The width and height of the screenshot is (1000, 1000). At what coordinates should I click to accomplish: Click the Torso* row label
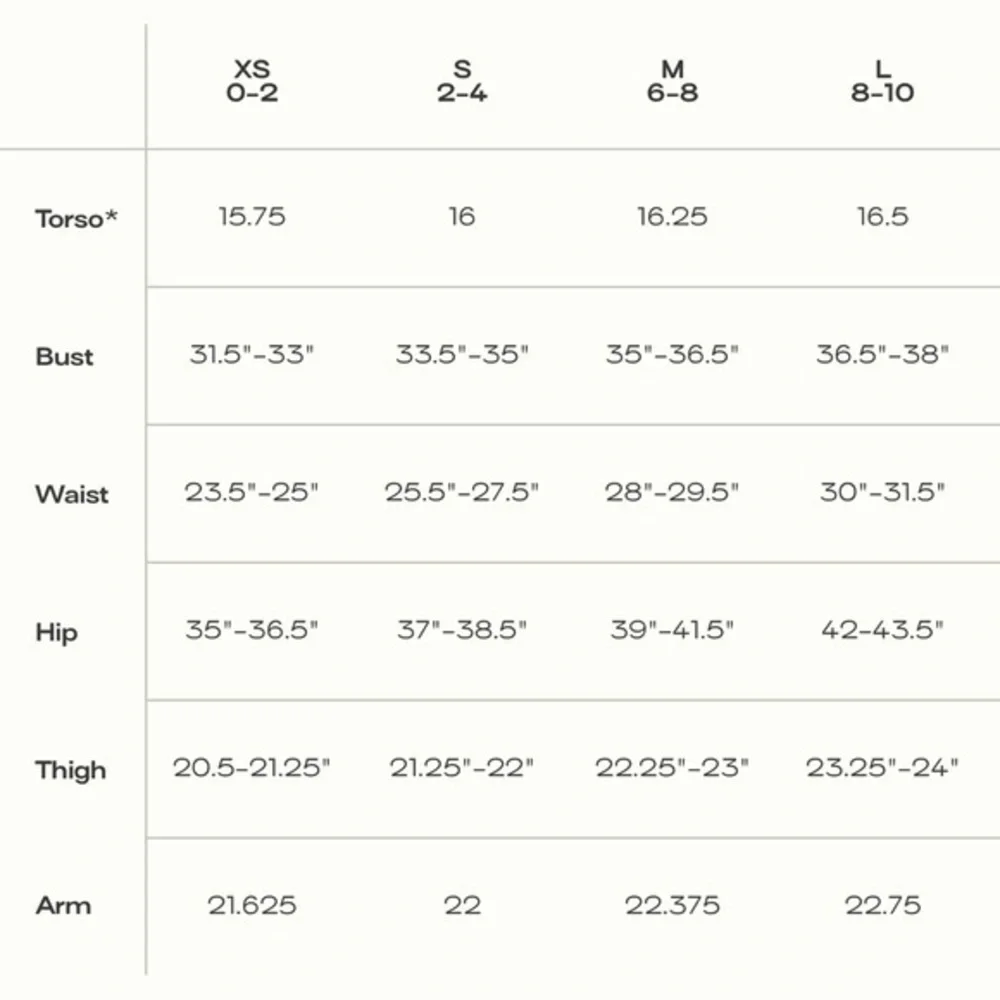click(x=76, y=218)
